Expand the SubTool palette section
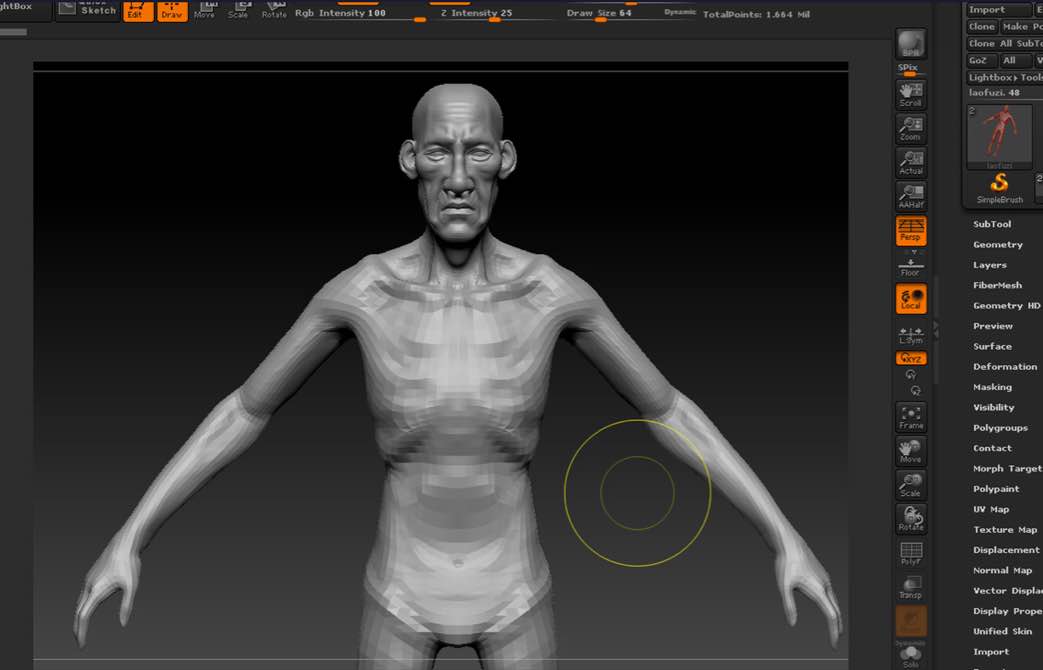This screenshot has height=670, width=1043. click(x=992, y=224)
